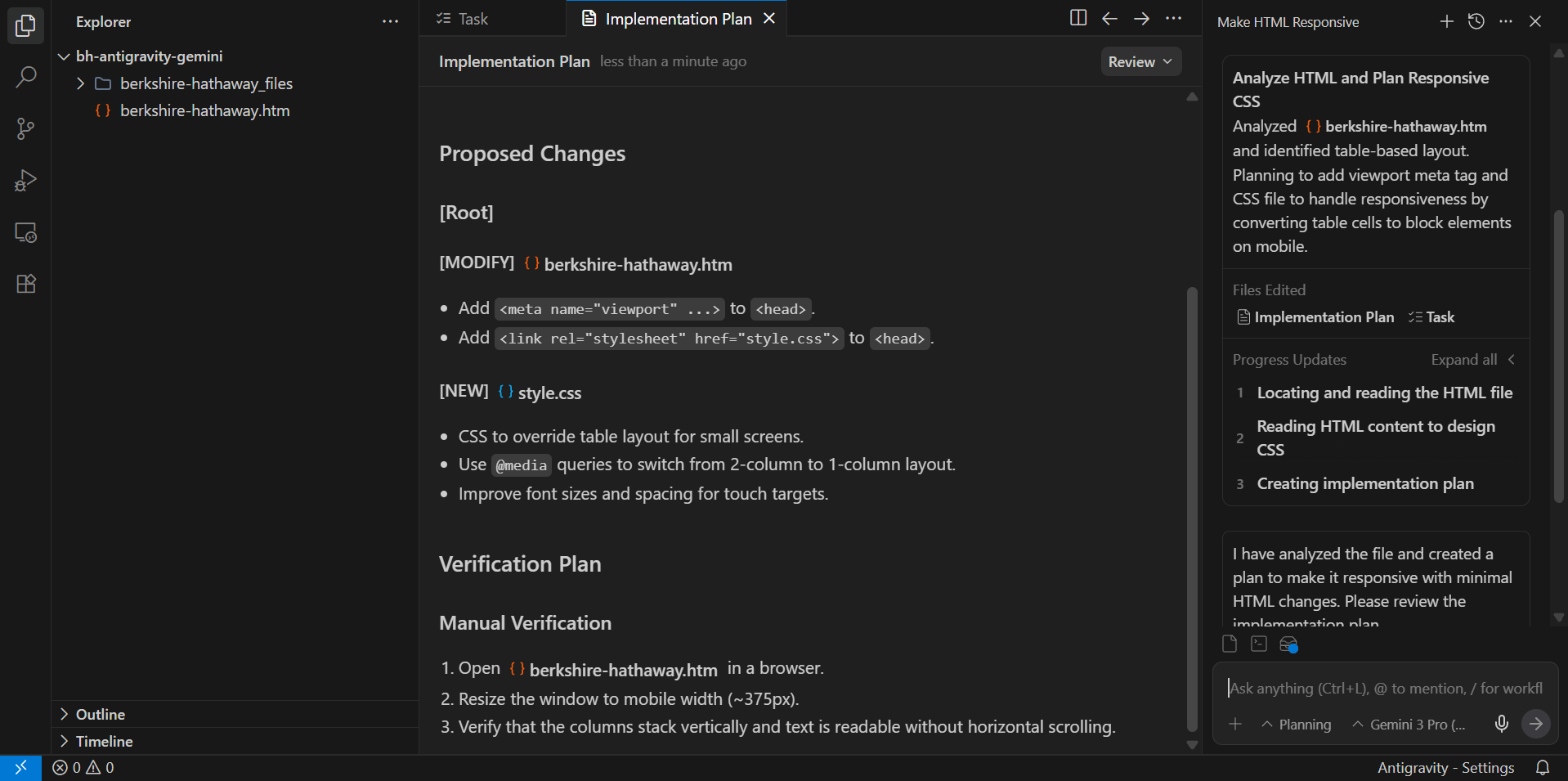Switch to the Task tab
The image size is (1568, 781).
click(463, 19)
